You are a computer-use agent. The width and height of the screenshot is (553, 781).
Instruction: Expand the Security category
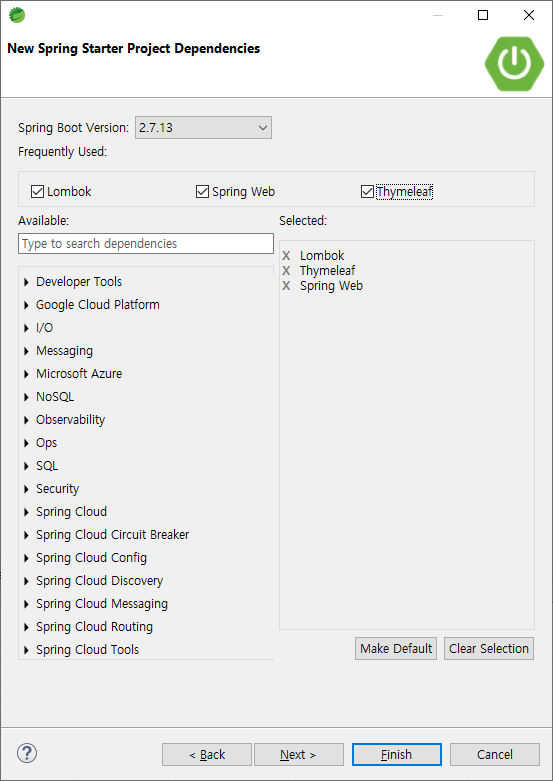point(26,489)
